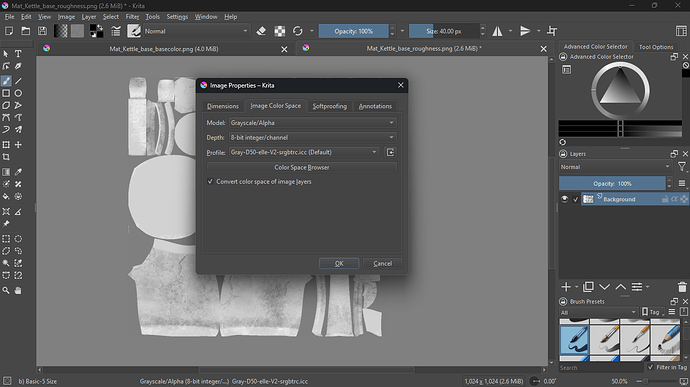
Task: Open brush blending mode Normal dropdown
Action: [x=196, y=31]
